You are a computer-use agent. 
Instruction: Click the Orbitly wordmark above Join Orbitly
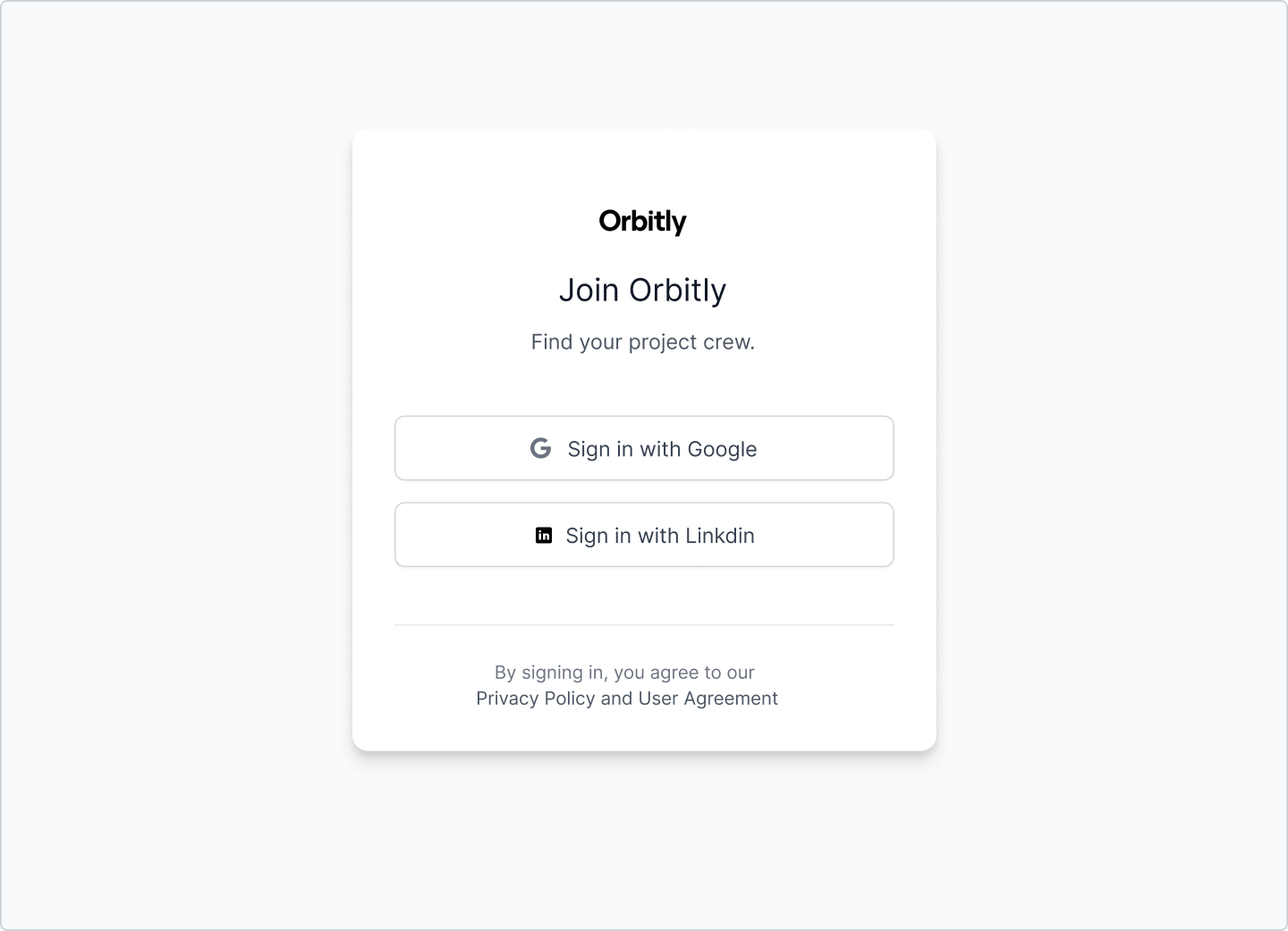point(643,221)
